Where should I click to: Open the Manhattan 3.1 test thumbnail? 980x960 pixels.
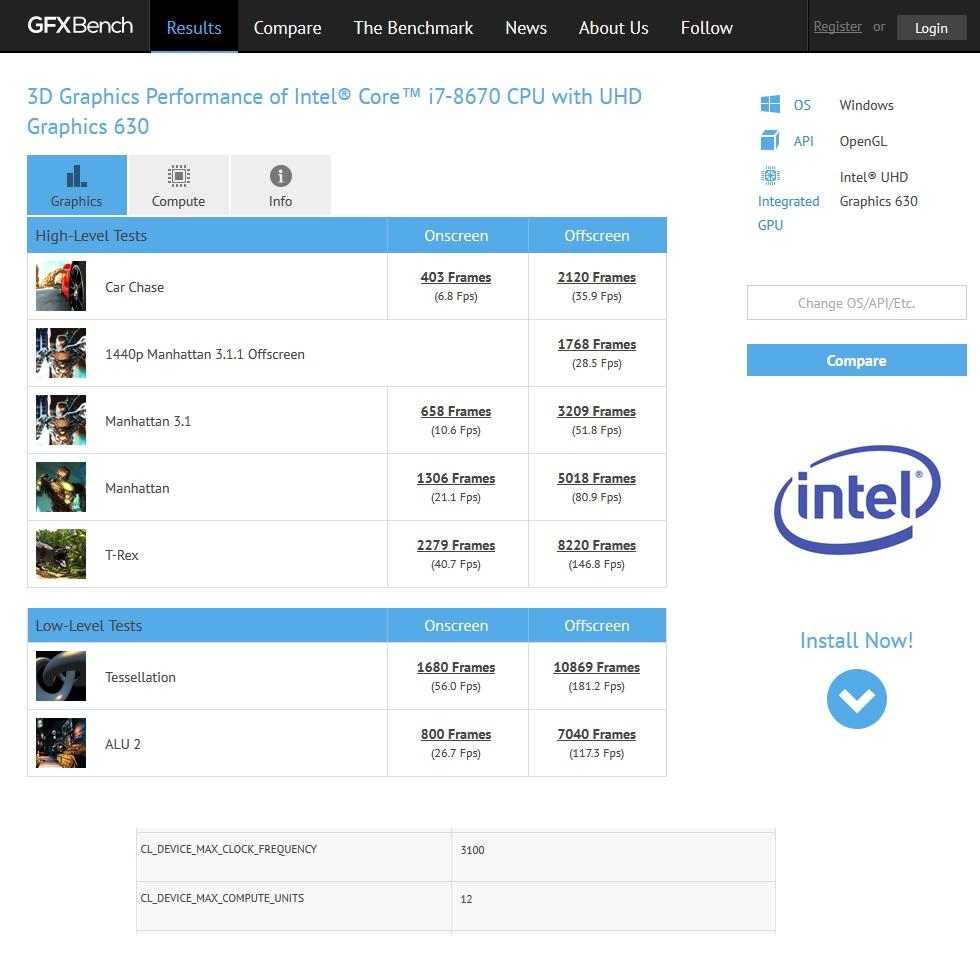[x=61, y=420]
